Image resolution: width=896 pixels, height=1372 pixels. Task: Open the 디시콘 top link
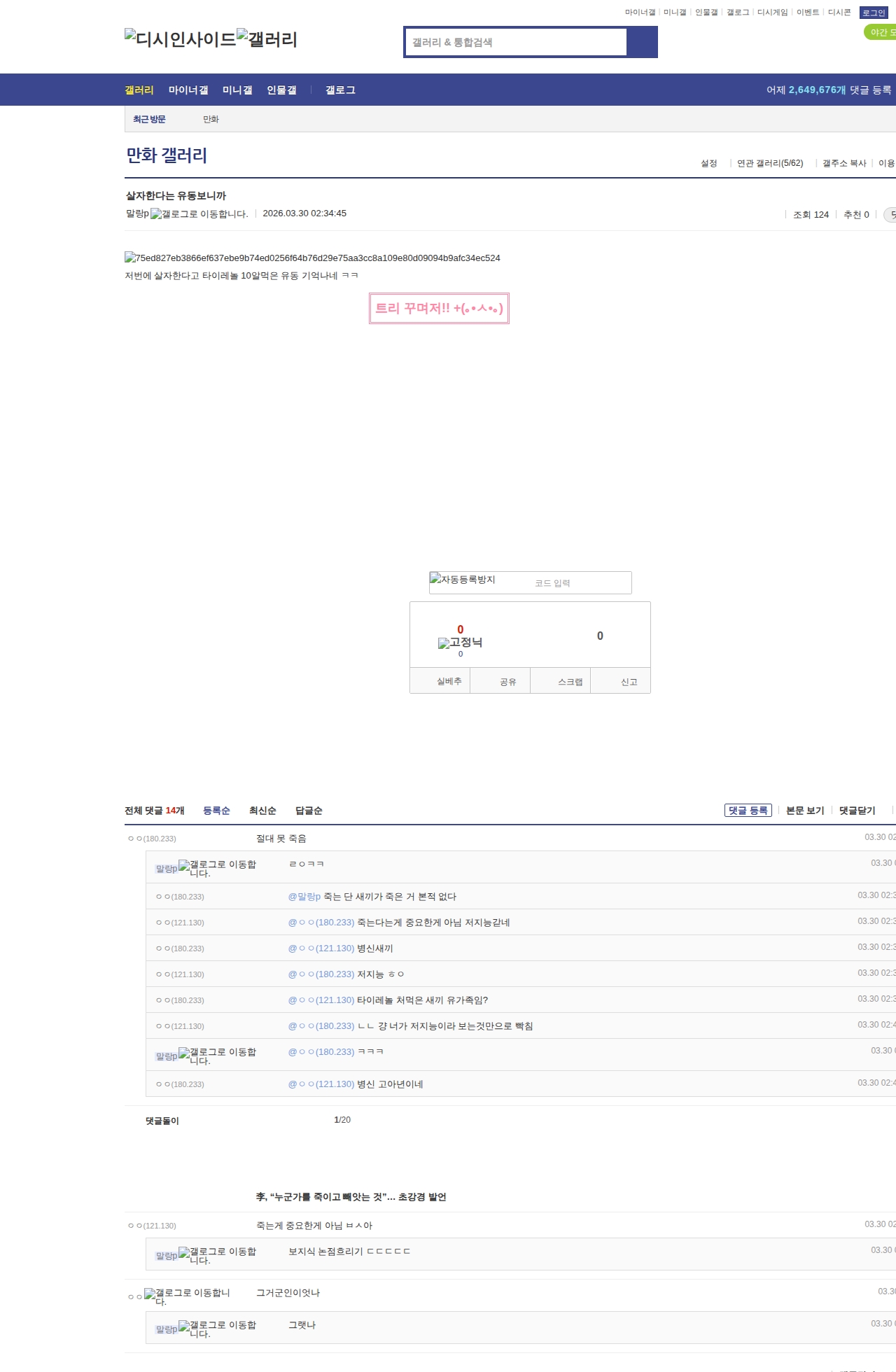(839, 13)
